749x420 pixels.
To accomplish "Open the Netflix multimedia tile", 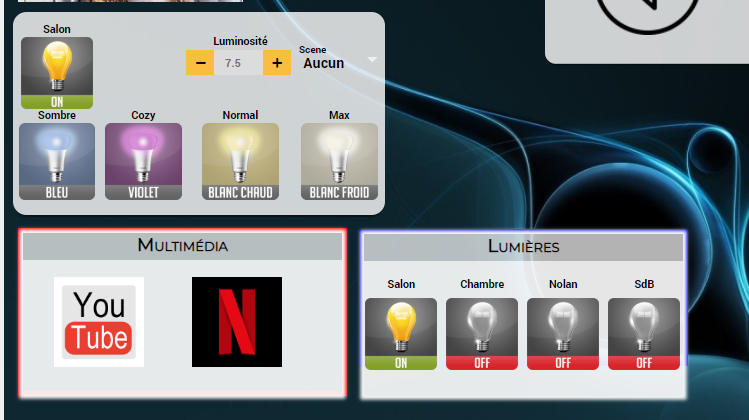I will coord(237,322).
